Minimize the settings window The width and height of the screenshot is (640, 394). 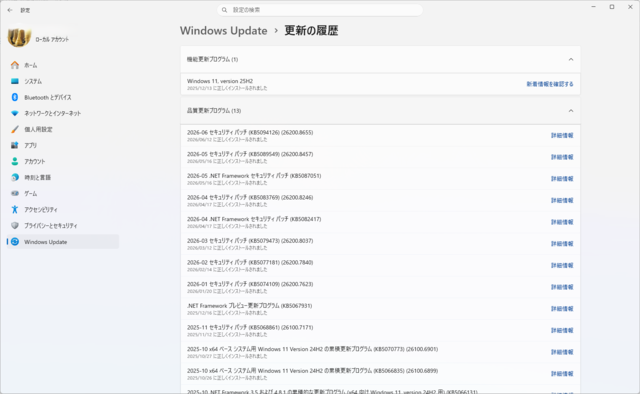[593, 7]
